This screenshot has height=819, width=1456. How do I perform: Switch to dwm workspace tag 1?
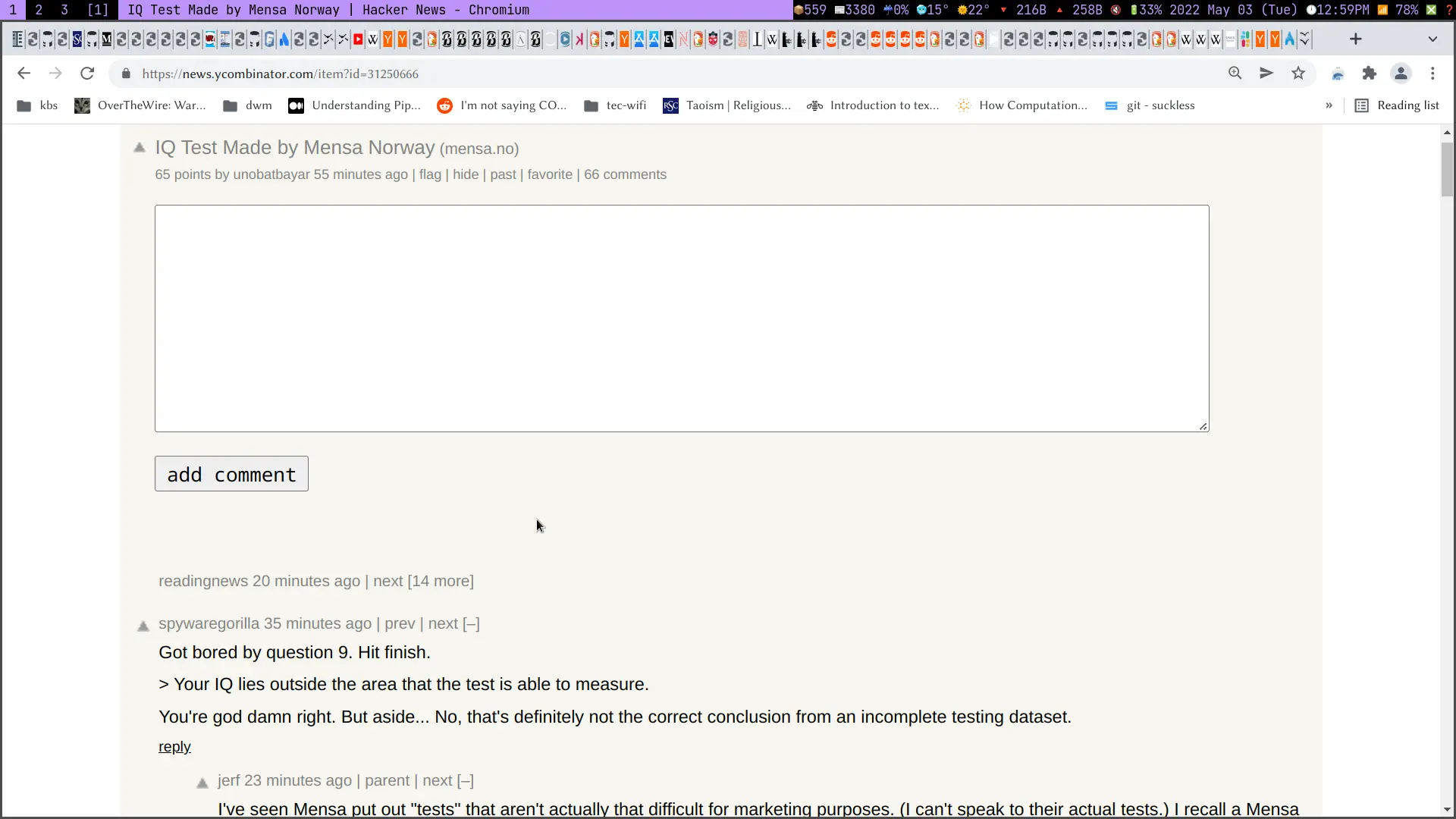(x=13, y=10)
